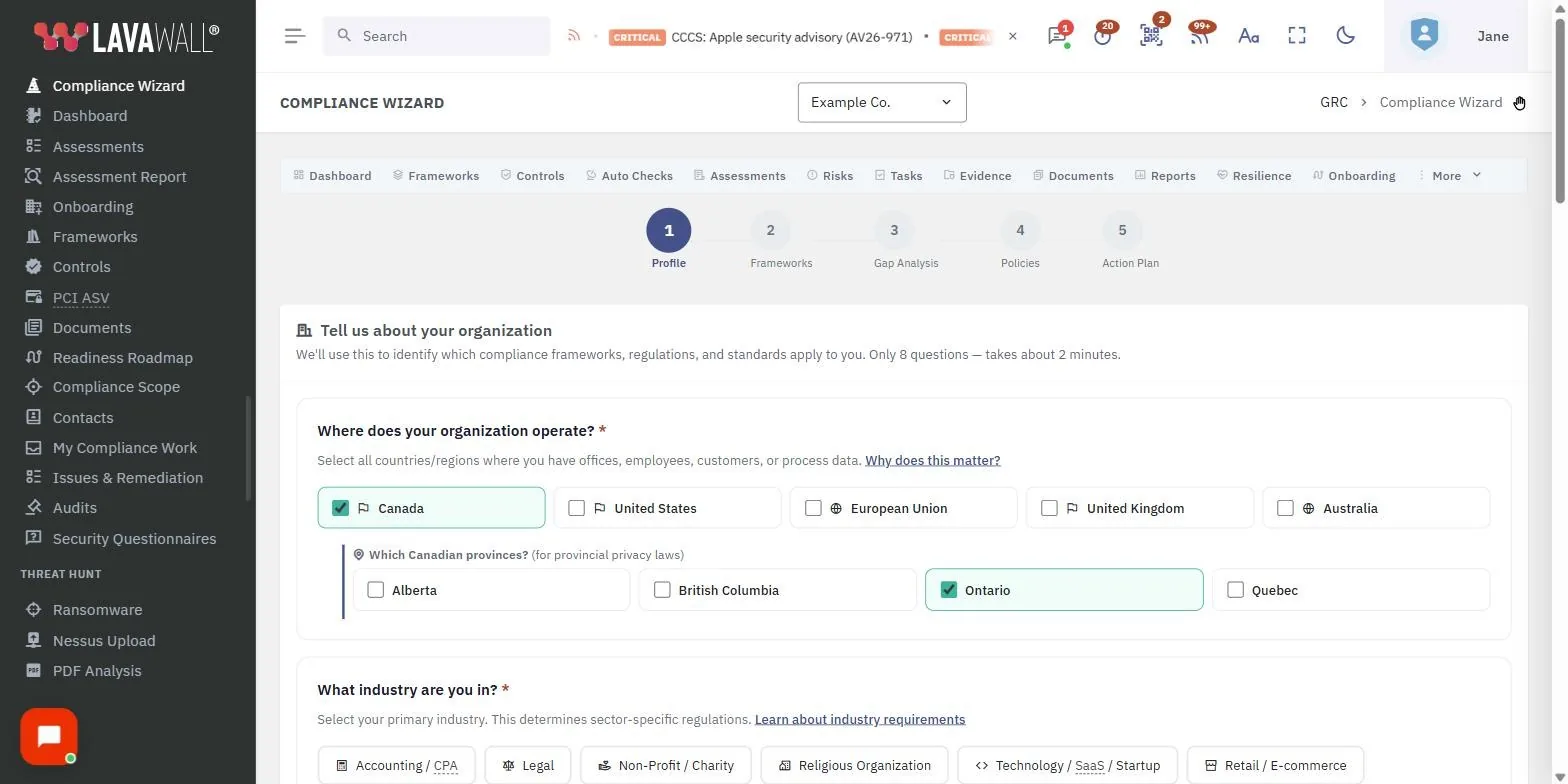The height and width of the screenshot is (784, 1568).
Task: Click the Audits icon in the sidebar
Action: point(33,508)
